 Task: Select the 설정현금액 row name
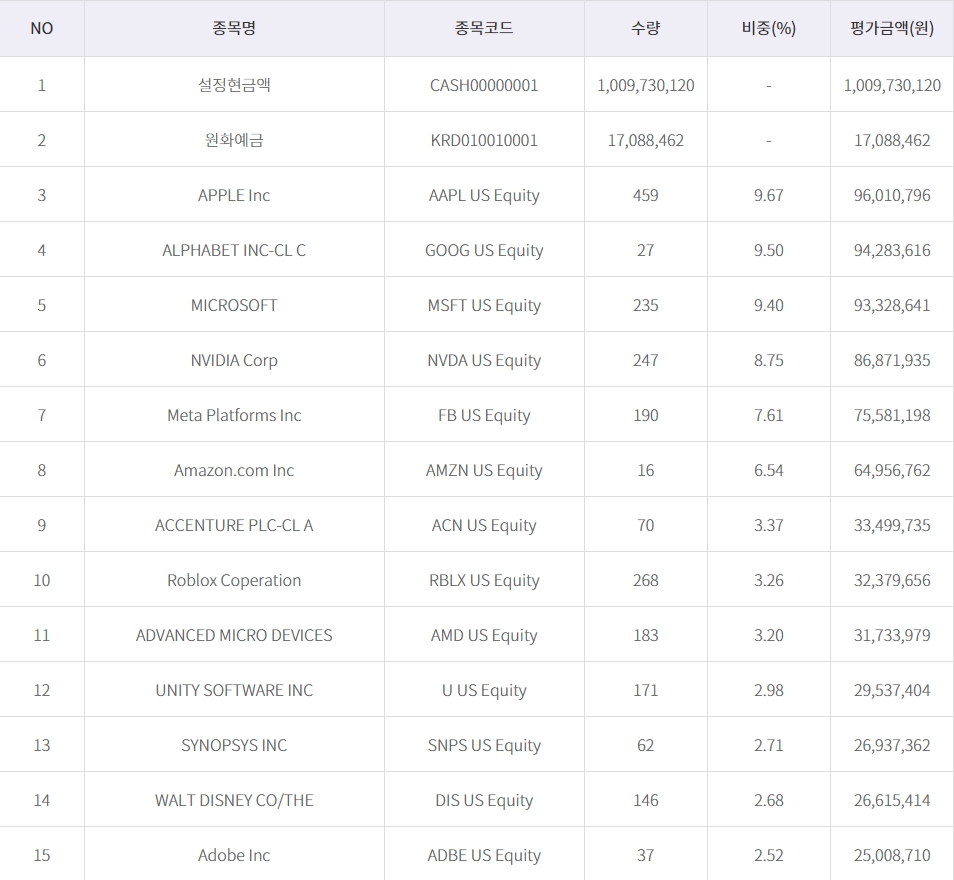pos(234,85)
